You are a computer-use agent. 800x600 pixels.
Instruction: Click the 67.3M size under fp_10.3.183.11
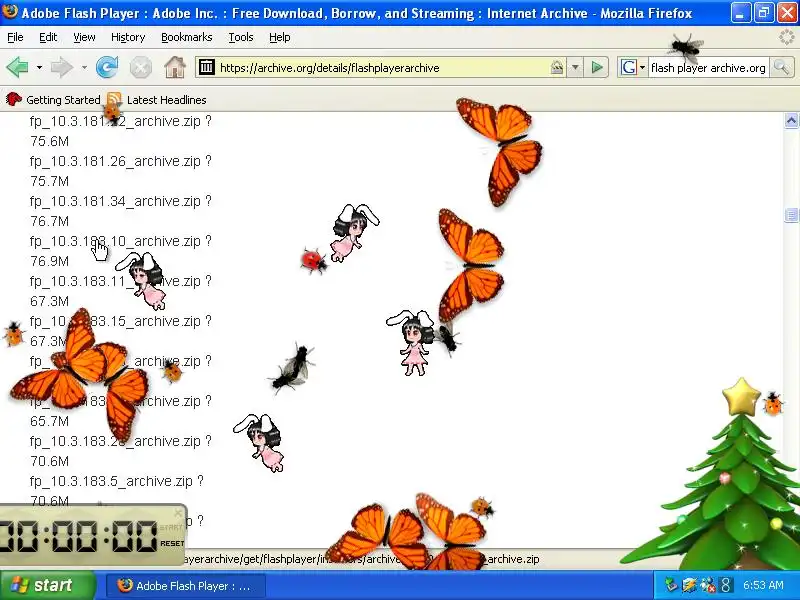(x=49, y=301)
